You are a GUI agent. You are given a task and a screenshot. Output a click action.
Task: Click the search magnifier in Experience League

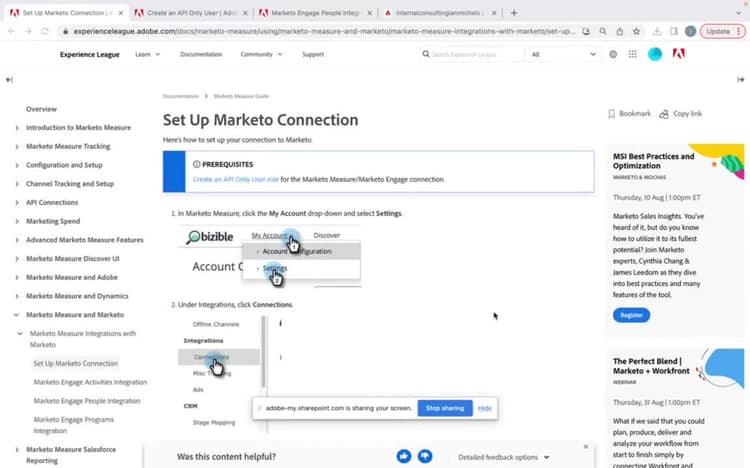click(426, 54)
